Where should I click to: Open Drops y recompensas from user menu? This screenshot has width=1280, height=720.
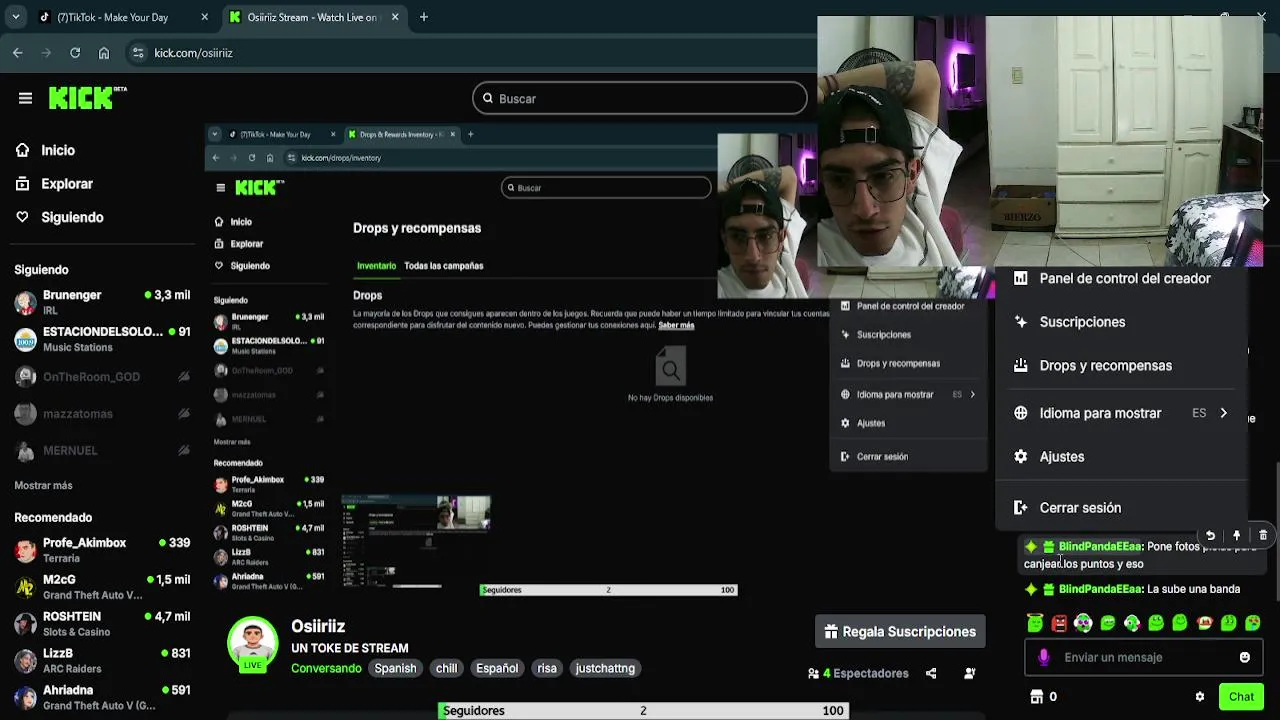[x=1122, y=365]
